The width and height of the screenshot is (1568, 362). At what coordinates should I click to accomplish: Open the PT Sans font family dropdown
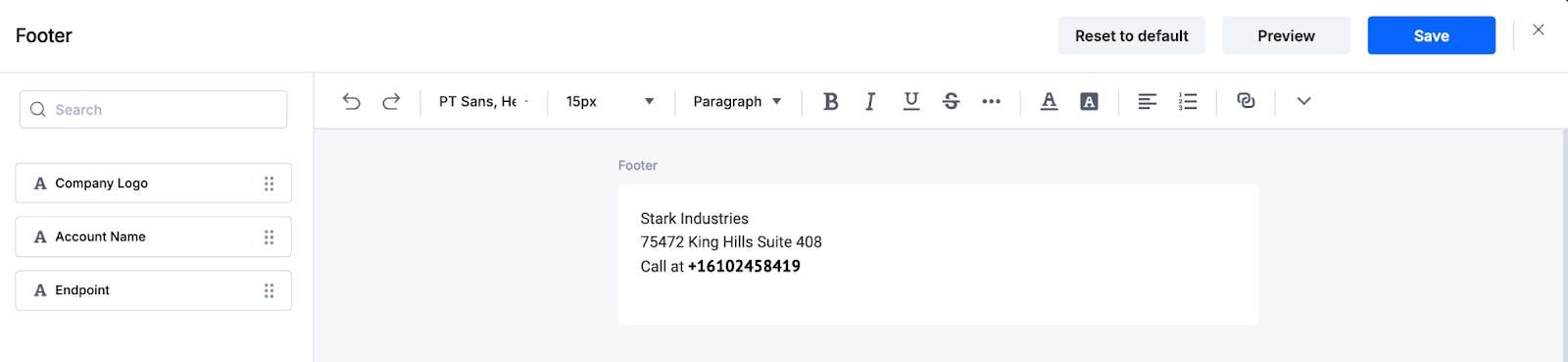coord(483,101)
